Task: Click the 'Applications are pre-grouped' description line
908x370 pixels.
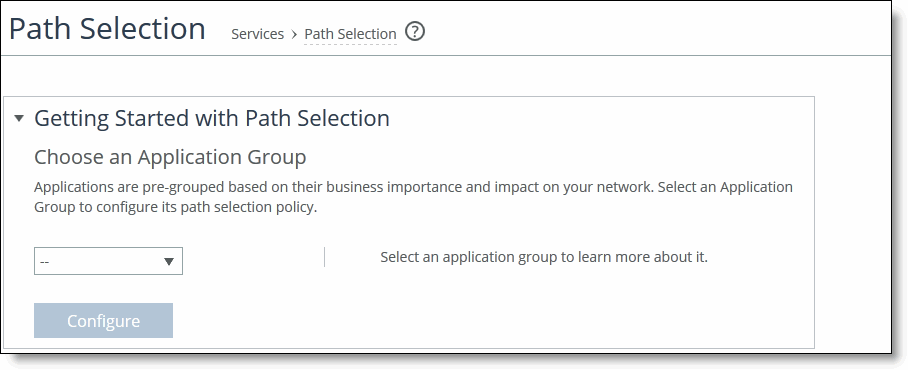Action: (413, 187)
